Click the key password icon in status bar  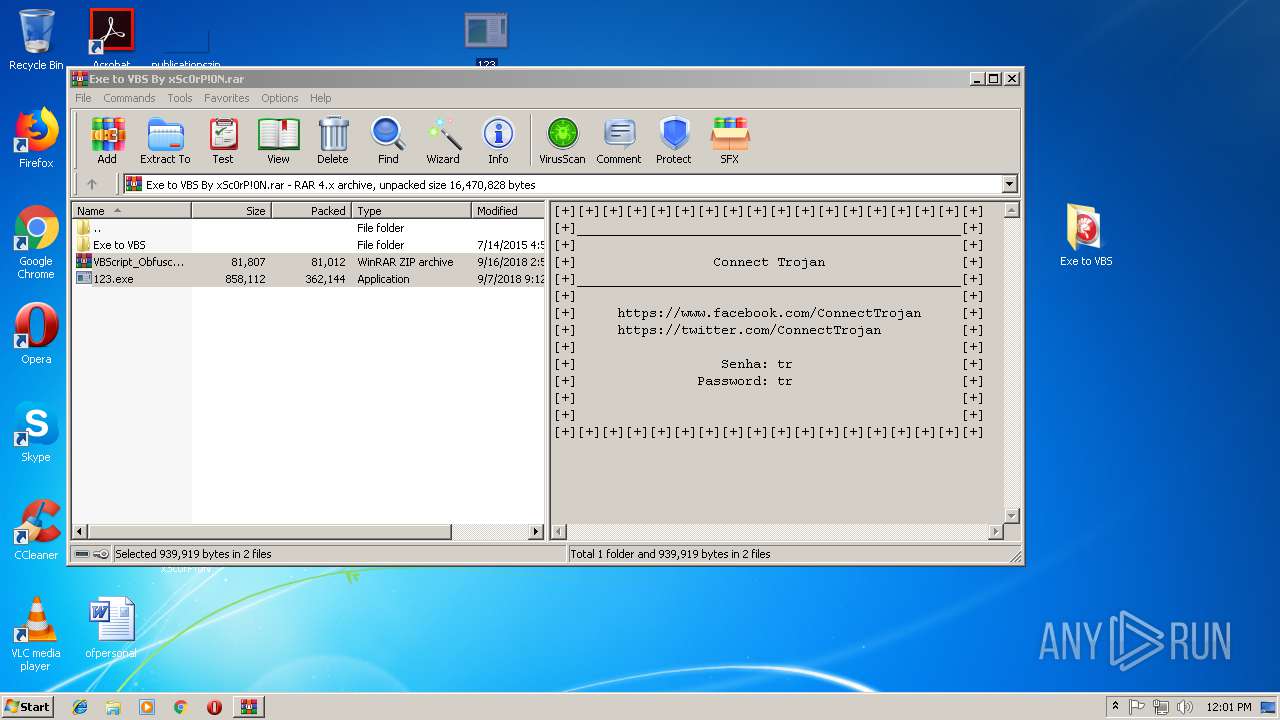101,553
